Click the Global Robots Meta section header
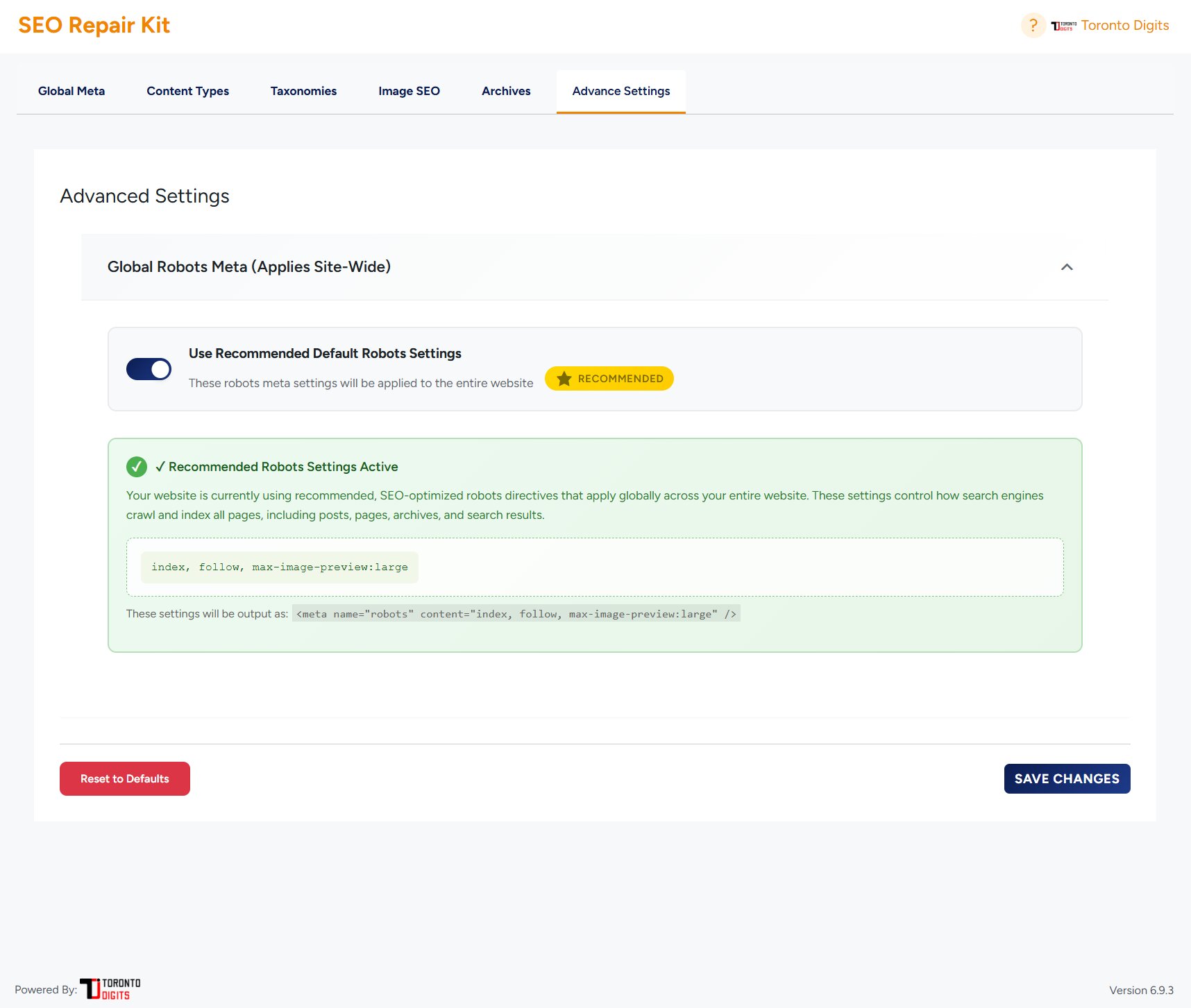 pos(248,267)
